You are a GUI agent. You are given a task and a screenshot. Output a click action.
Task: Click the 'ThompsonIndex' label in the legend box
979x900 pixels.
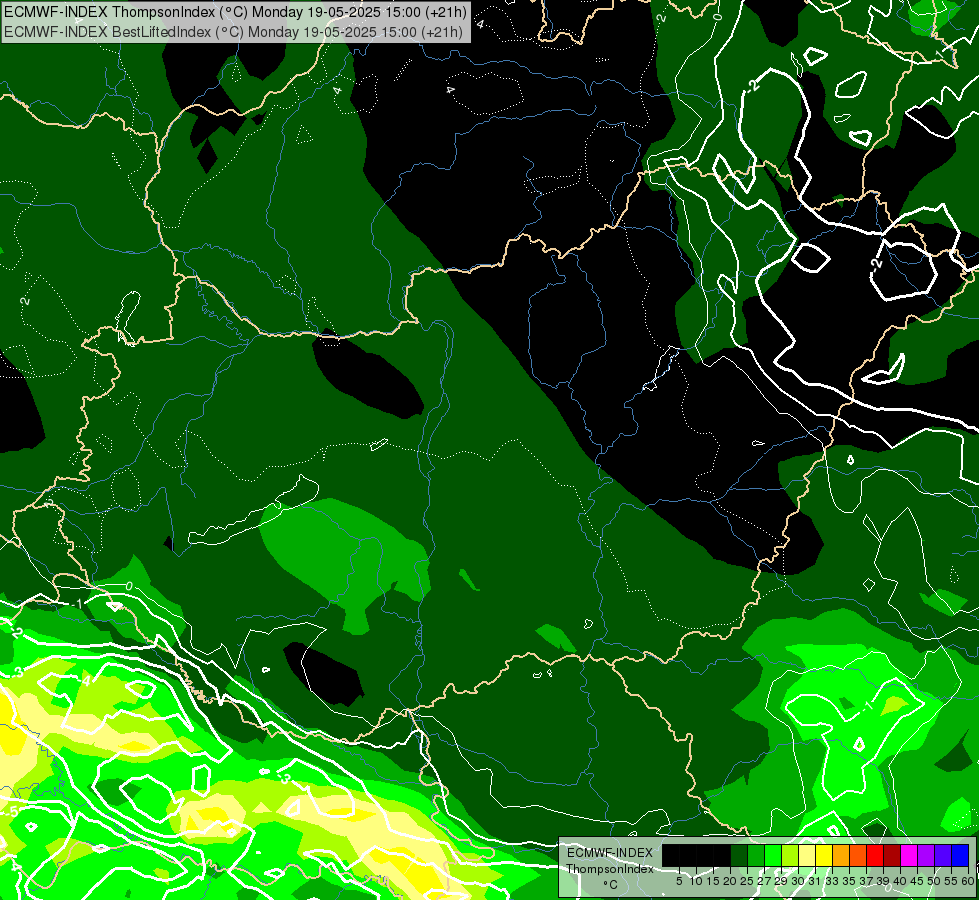[610, 869]
